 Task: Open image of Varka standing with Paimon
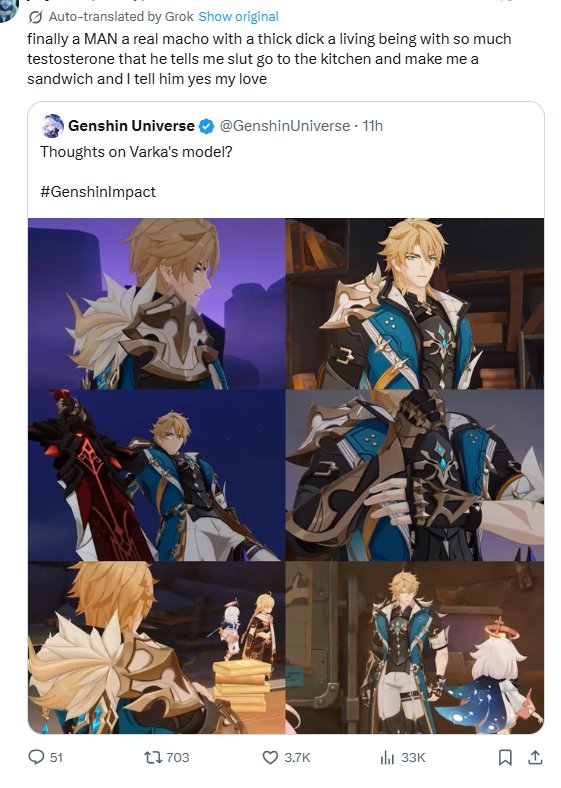[x=415, y=648]
